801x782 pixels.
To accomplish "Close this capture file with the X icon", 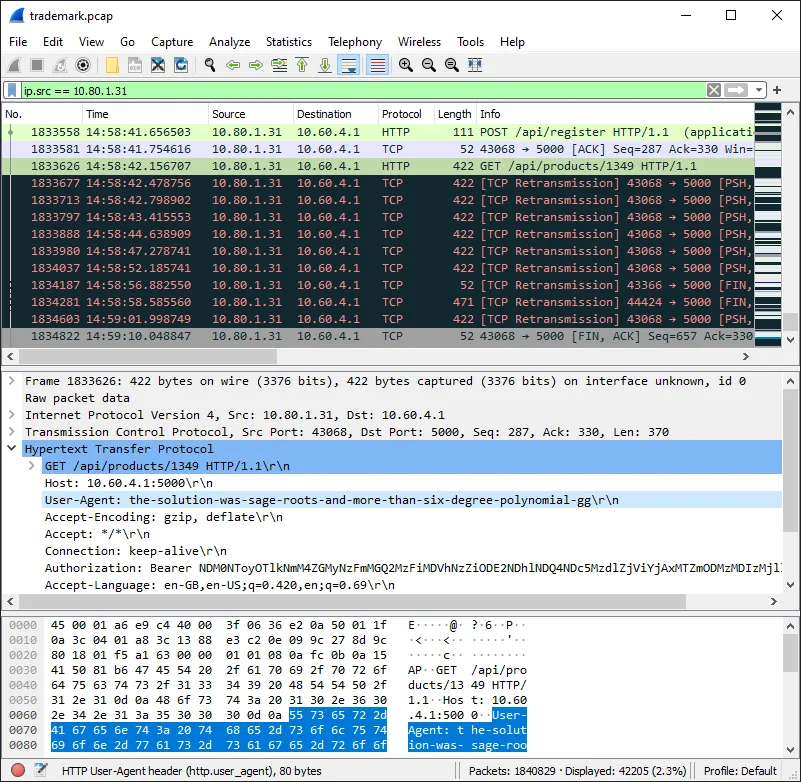I will (x=158, y=65).
